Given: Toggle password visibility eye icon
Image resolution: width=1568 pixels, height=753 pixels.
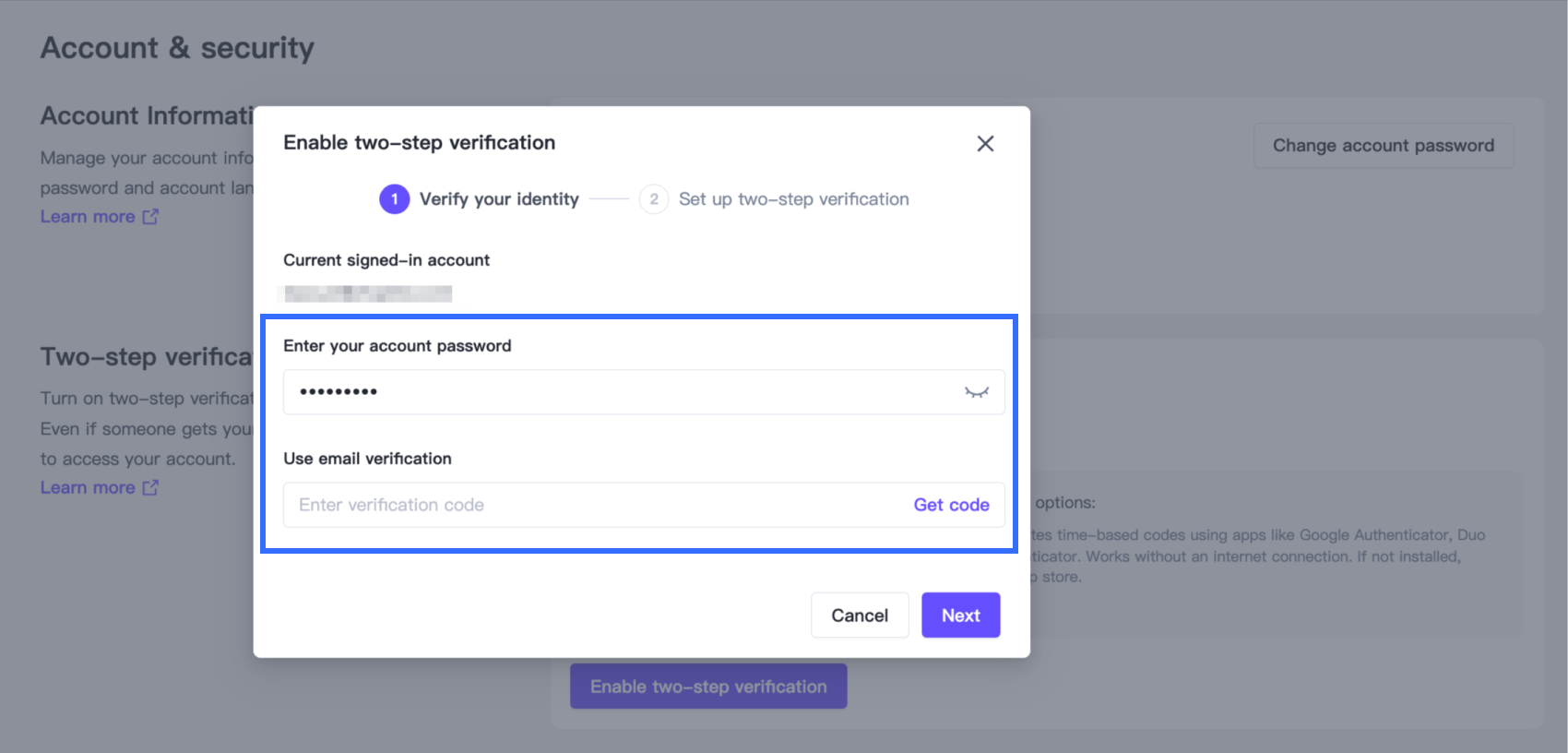Looking at the screenshot, I should pos(977,392).
